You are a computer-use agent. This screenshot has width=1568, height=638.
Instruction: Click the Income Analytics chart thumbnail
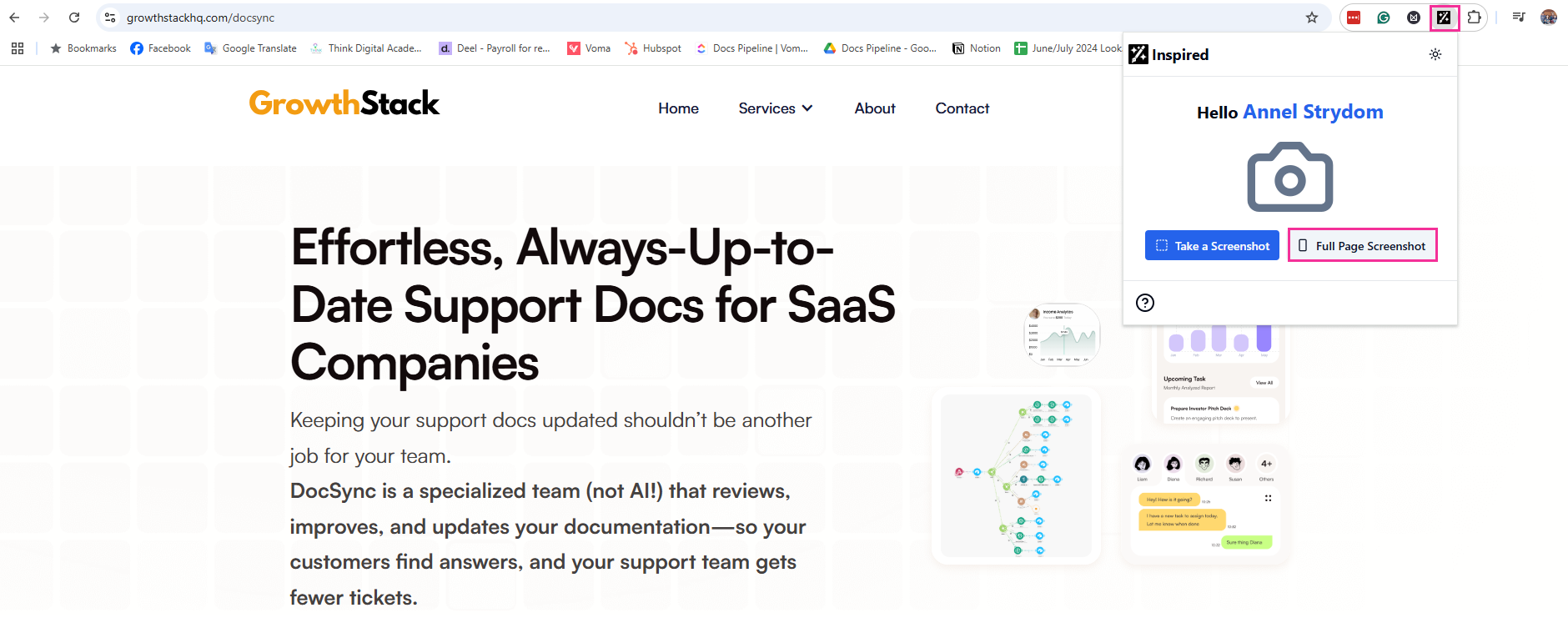click(1062, 334)
